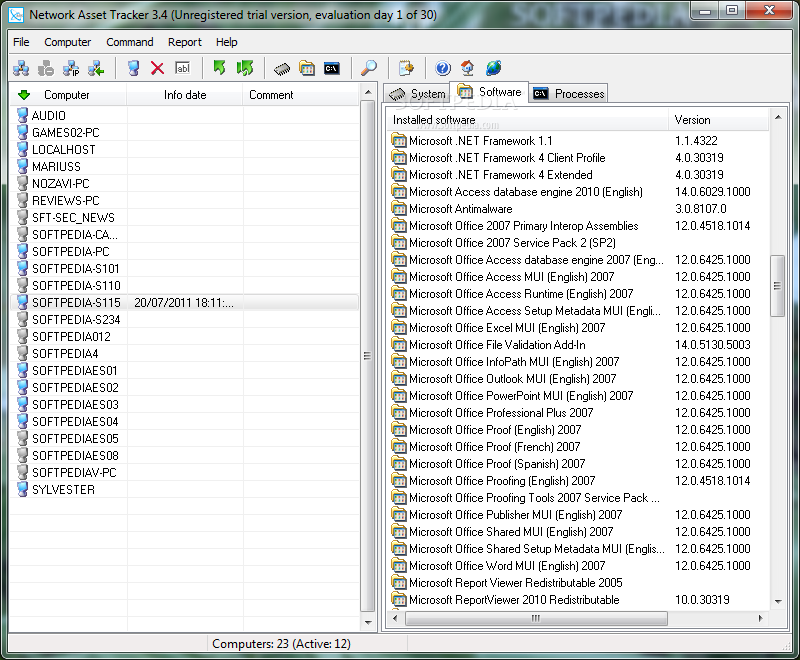Select SOFTPEDIAES03 in the computer list

tap(76, 404)
